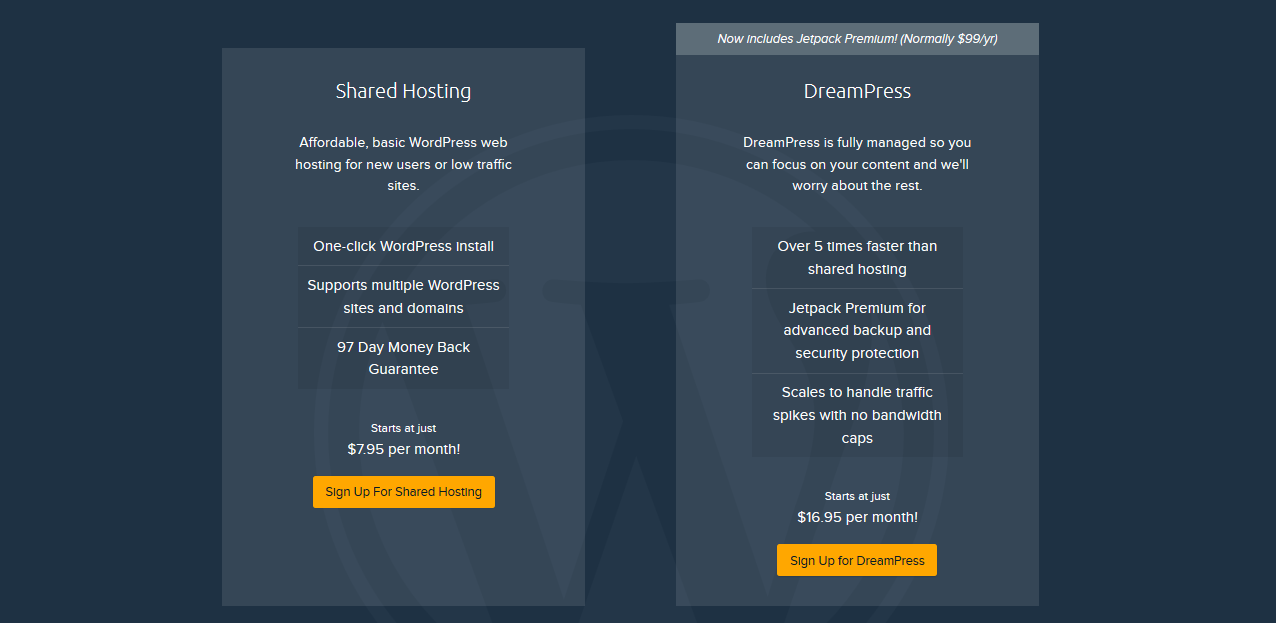Click the Shared Hosting description paragraph

(403, 164)
